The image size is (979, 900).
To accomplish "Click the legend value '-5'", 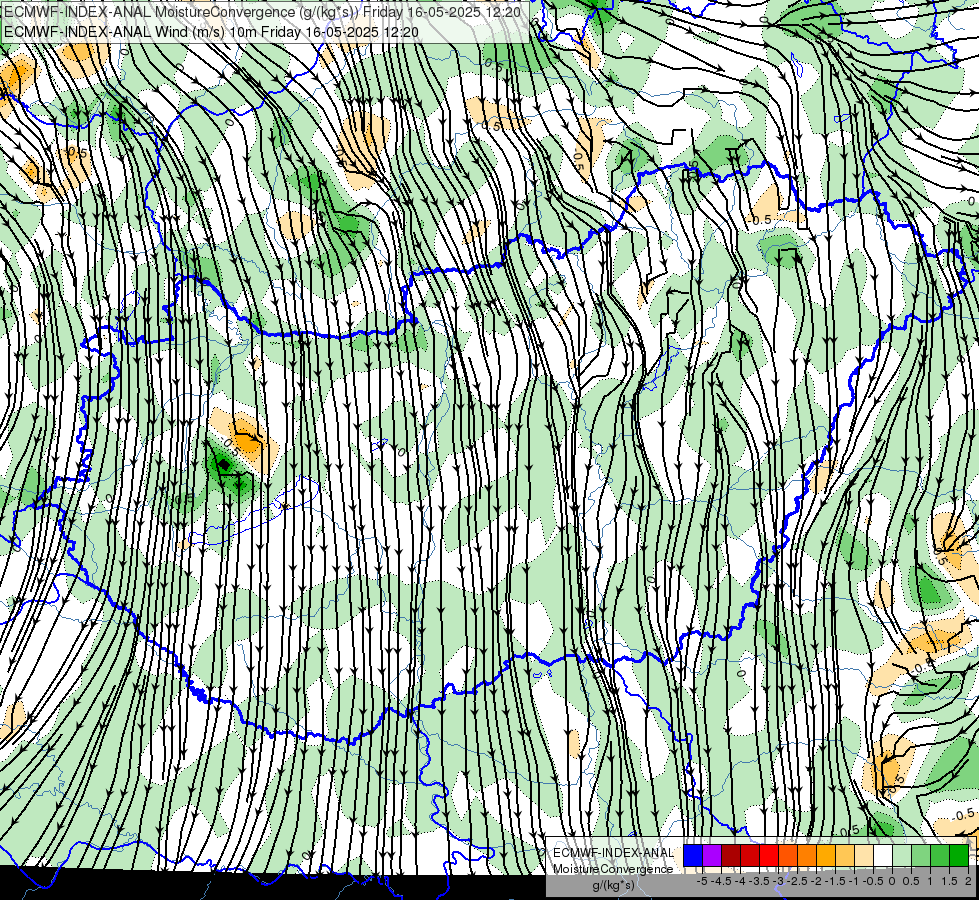I will click(x=702, y=881).
